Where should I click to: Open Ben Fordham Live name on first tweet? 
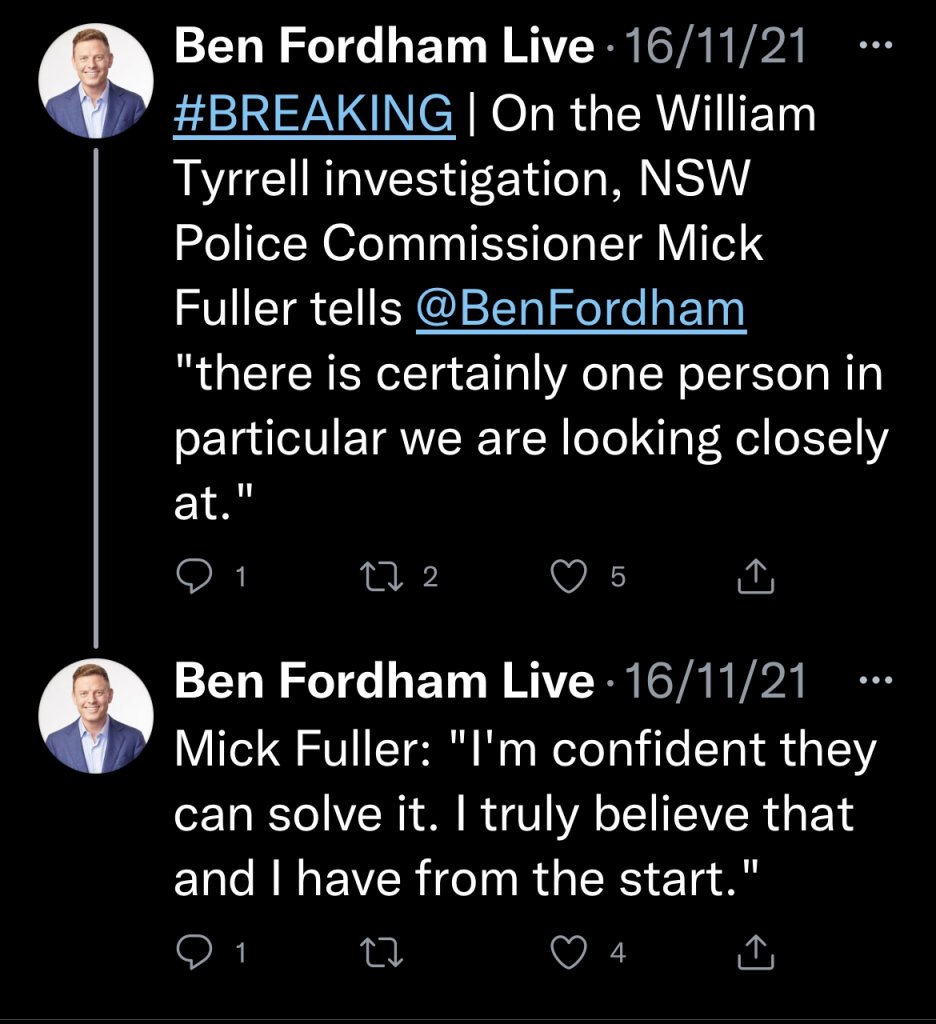tap(384, 48)
